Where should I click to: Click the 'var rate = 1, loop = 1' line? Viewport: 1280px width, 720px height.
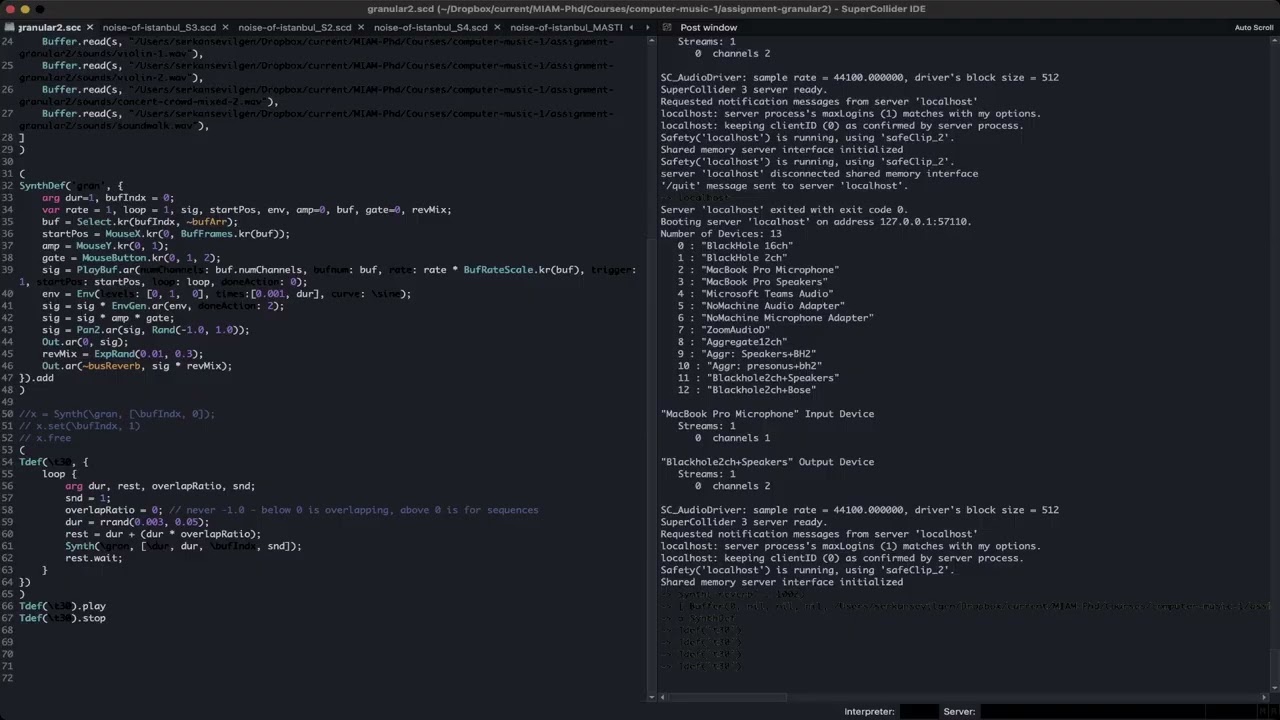click(x=247, y=210)
